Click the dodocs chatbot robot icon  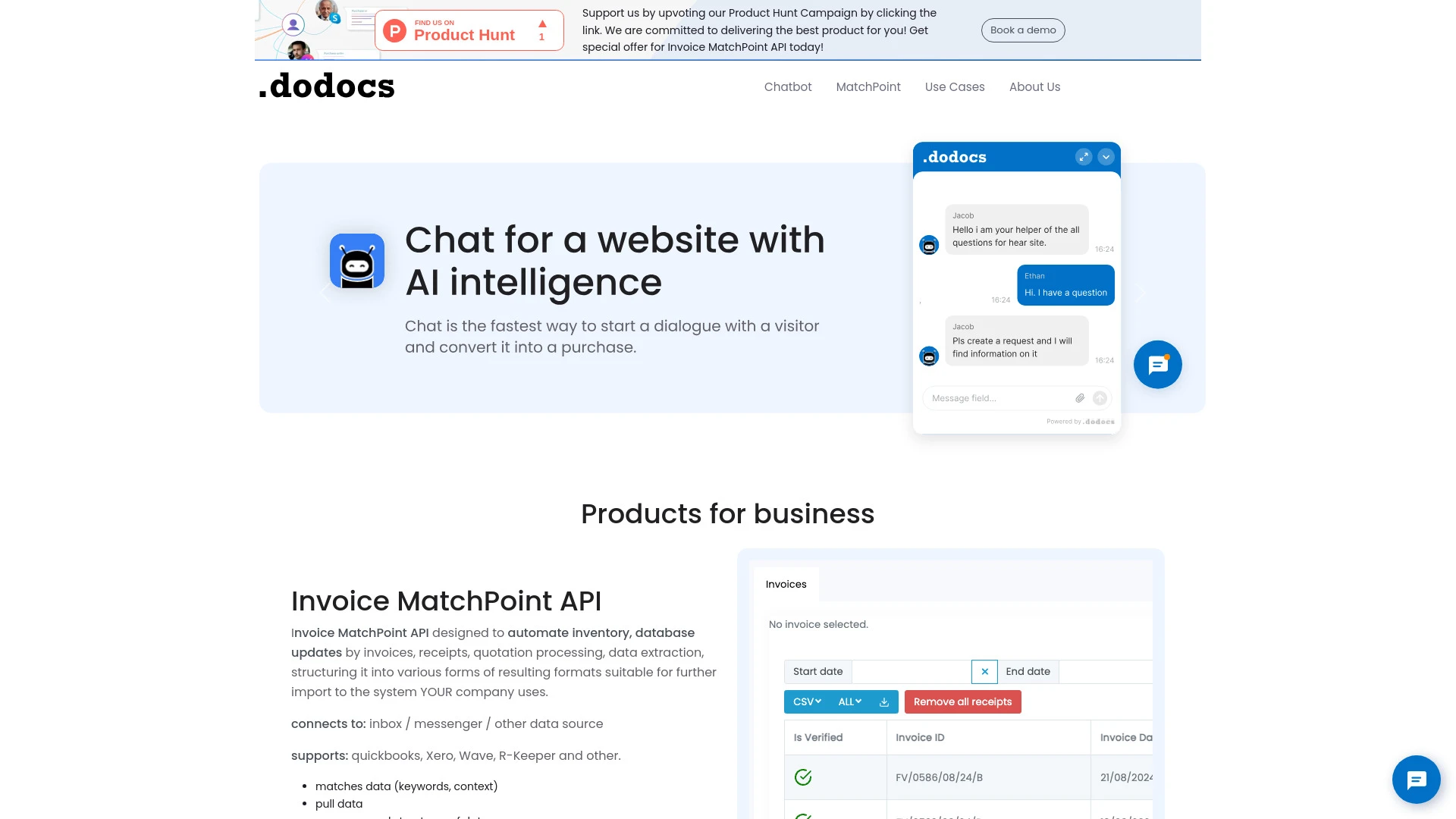(x=357, y=261)
